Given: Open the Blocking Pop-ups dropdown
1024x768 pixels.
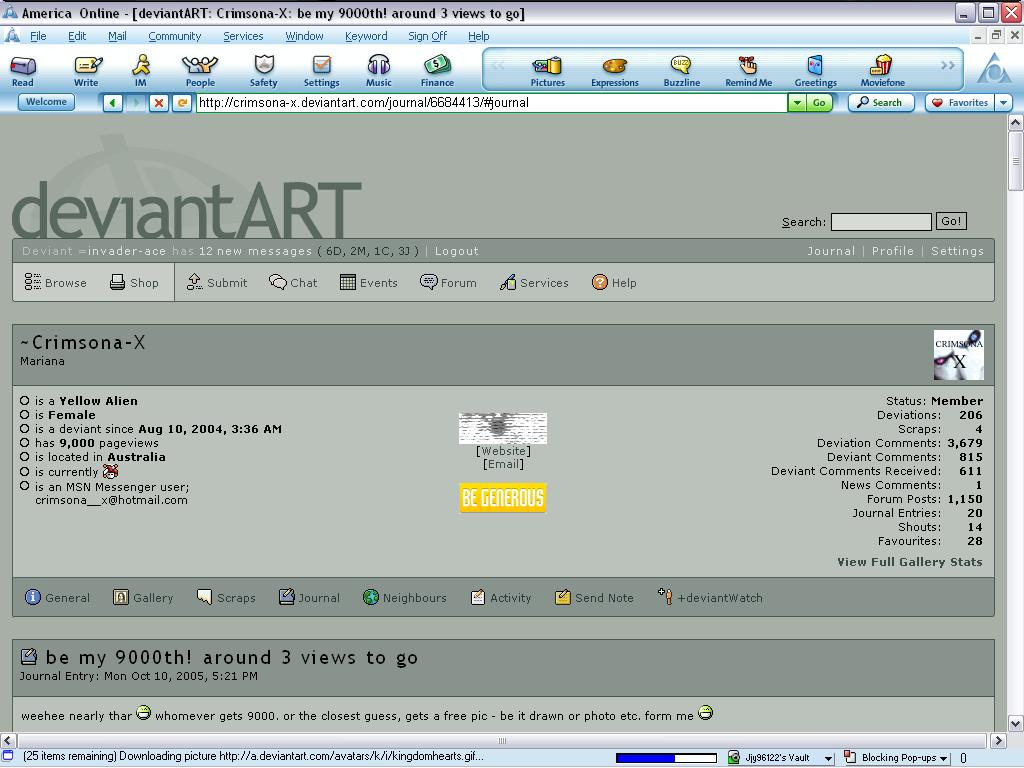Looking at the screenshot, I should pos(944,758).
